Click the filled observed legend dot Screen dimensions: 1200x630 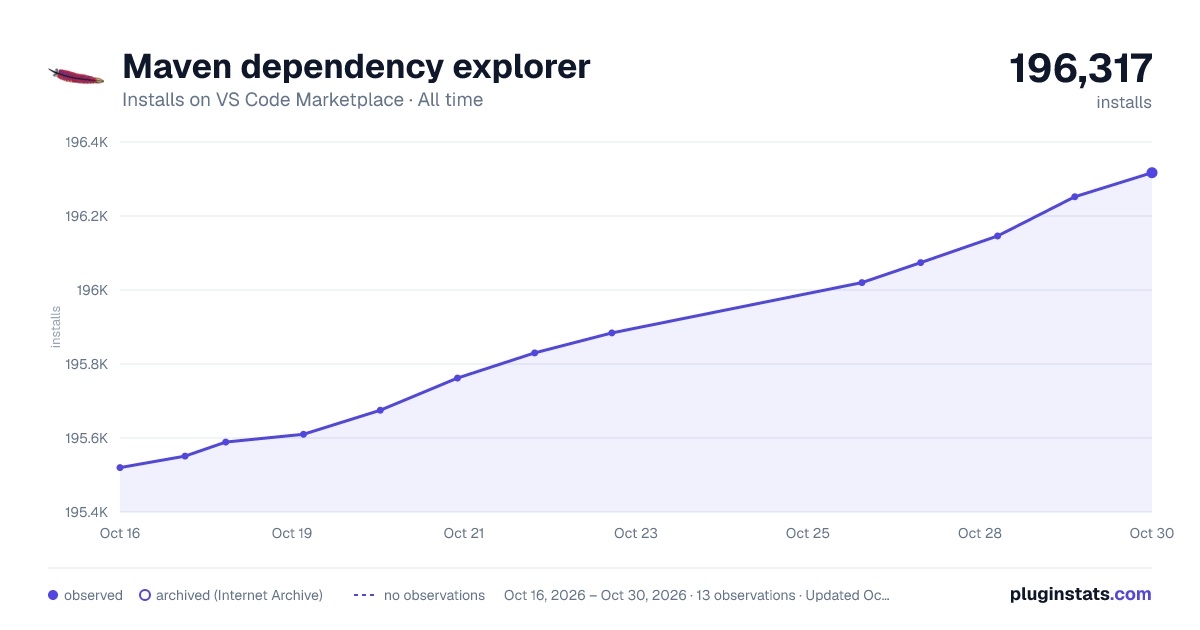(x=53, y=595)
